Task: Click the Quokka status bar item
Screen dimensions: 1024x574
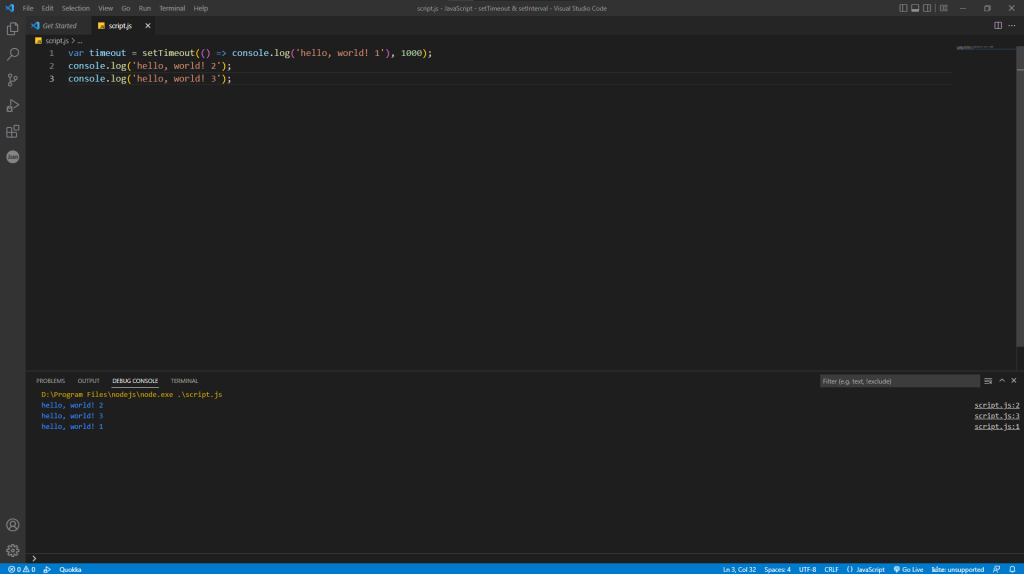Action: point(70,569)
